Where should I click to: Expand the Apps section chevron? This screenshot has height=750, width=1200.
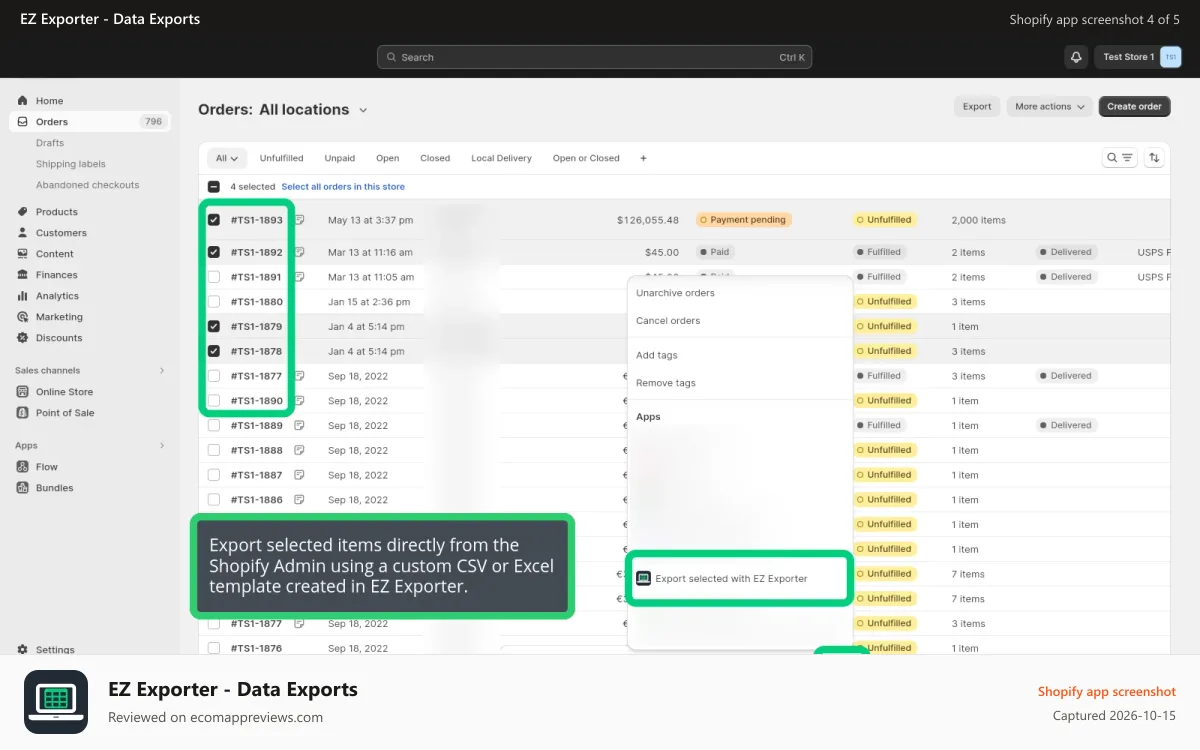162,446
